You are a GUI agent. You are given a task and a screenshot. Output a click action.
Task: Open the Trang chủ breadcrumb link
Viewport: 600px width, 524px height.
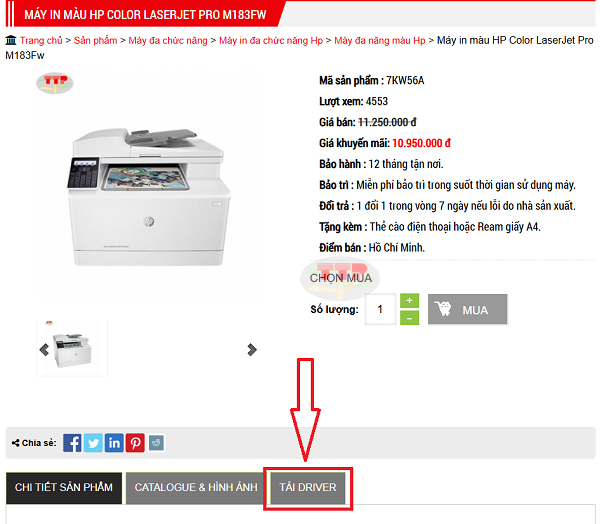[41, 41]
